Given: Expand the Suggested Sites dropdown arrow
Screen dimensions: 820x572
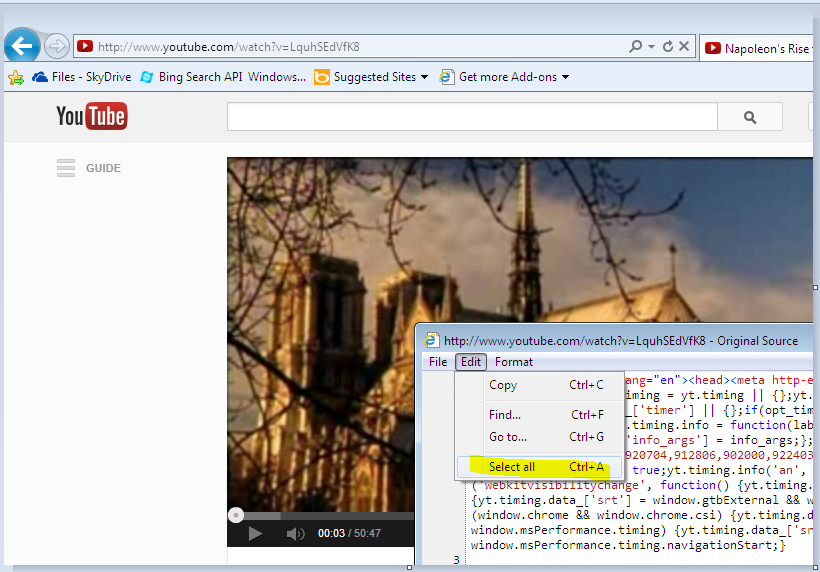Looking at the screenshot, I should [424, 77].
